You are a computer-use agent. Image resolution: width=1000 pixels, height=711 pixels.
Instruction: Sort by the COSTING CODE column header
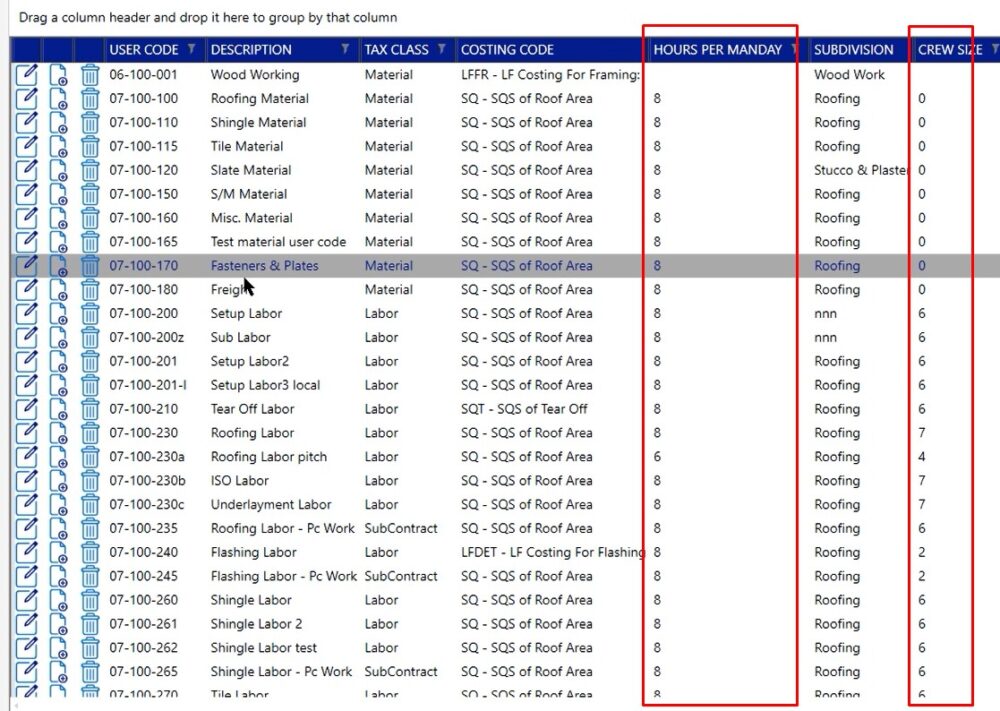[507, 49]
